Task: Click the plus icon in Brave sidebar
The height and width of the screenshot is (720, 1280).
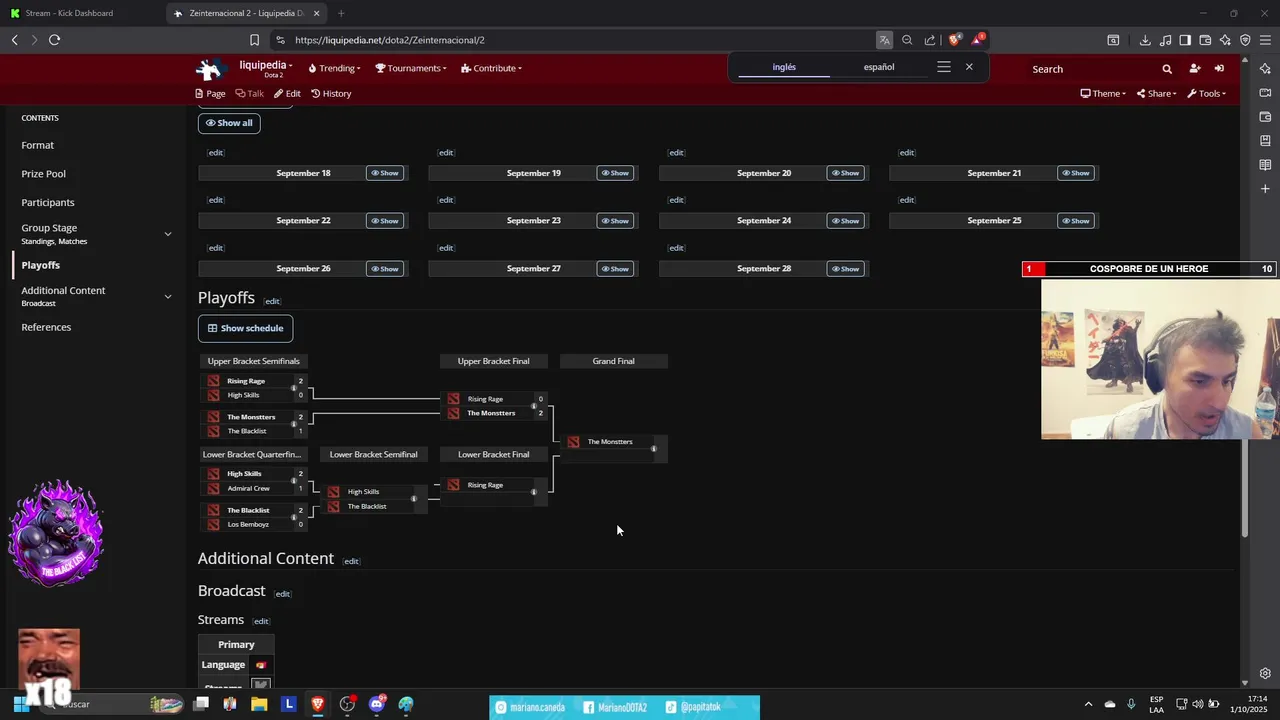Action: tap(1265, 189)
